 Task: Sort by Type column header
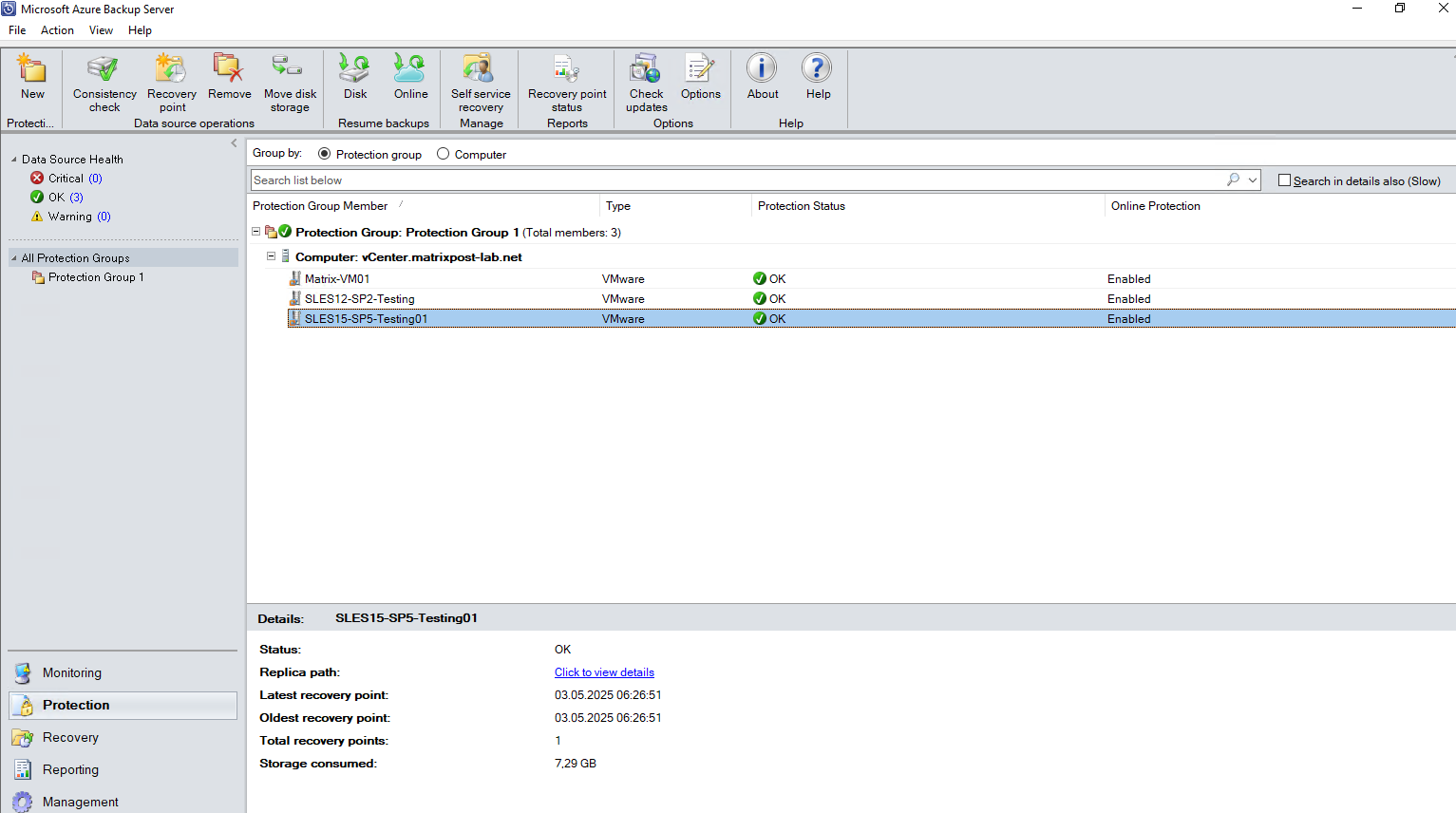[x=675, y=206]
